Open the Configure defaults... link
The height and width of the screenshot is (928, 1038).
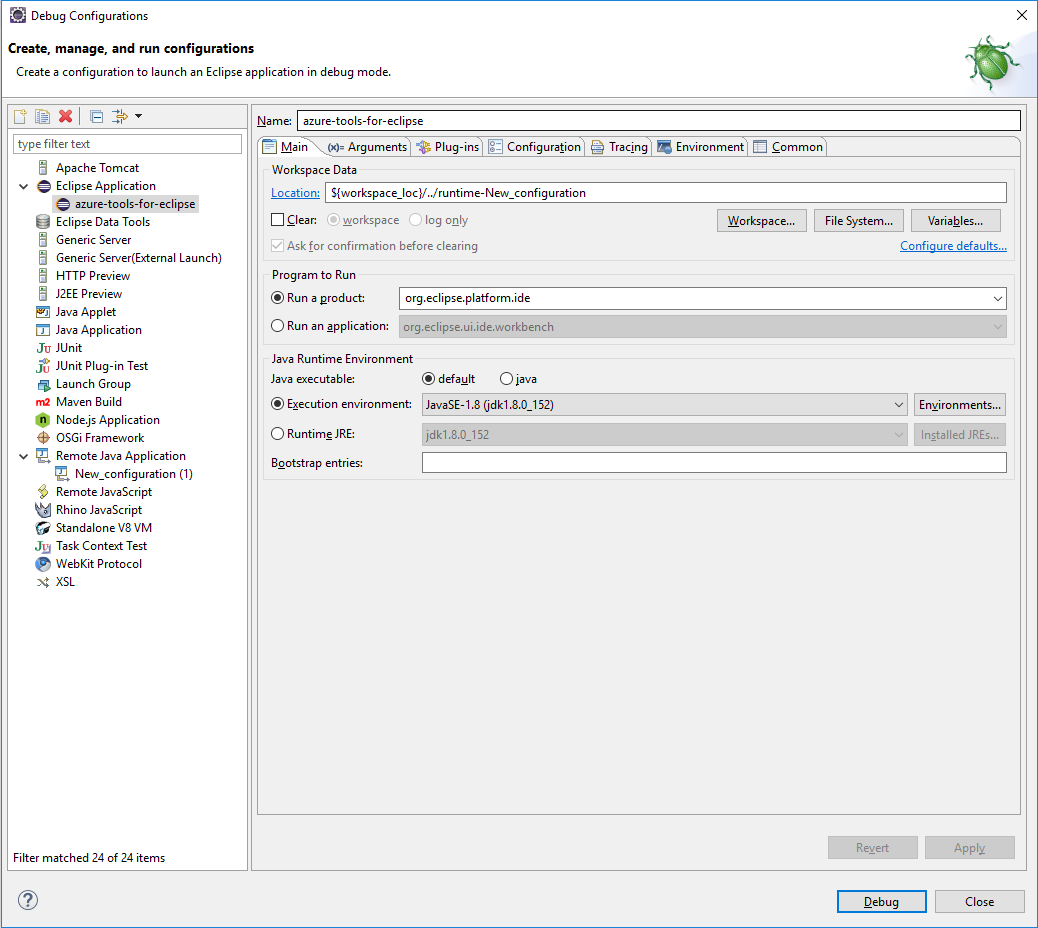pyautogui.click(x=953, y=246)
